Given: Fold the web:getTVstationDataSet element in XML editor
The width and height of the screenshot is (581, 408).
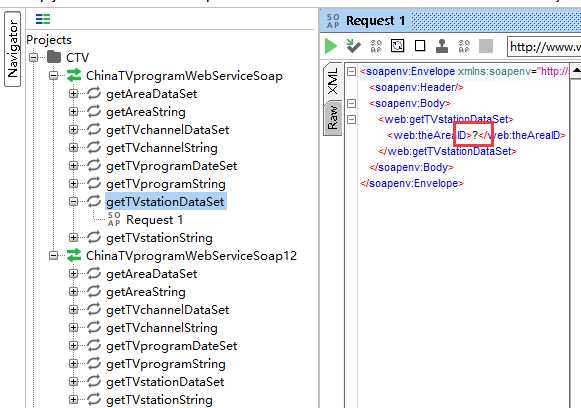Looking at the screenshot, I should pyautogui.click(x=351, y=119).
